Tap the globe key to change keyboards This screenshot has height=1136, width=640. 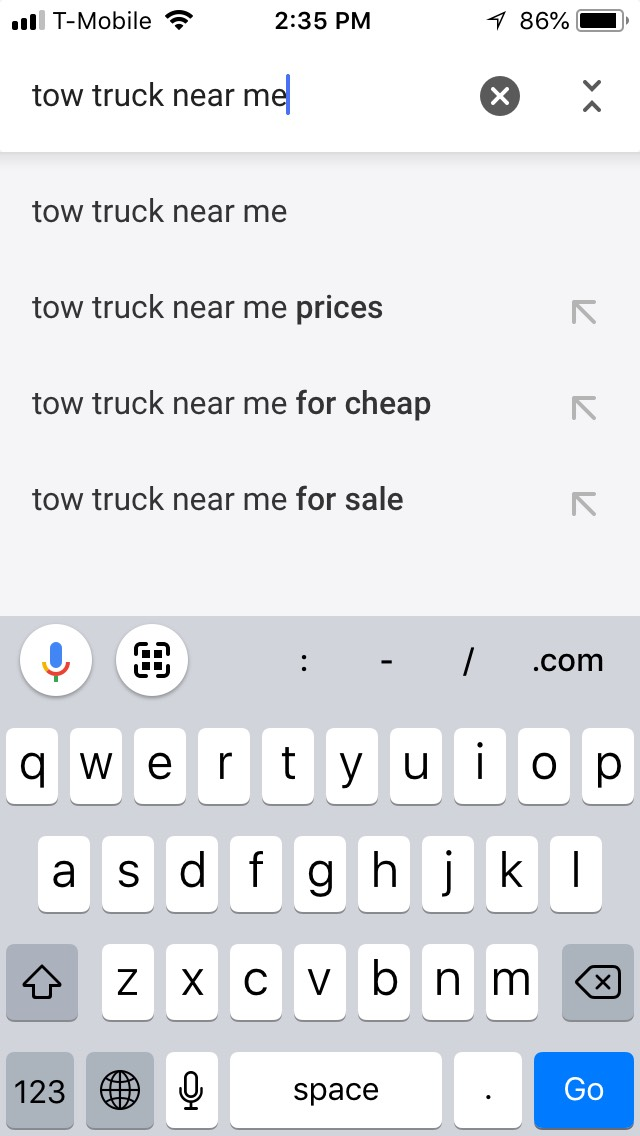pyautogui.click(x=120, y=1090)
